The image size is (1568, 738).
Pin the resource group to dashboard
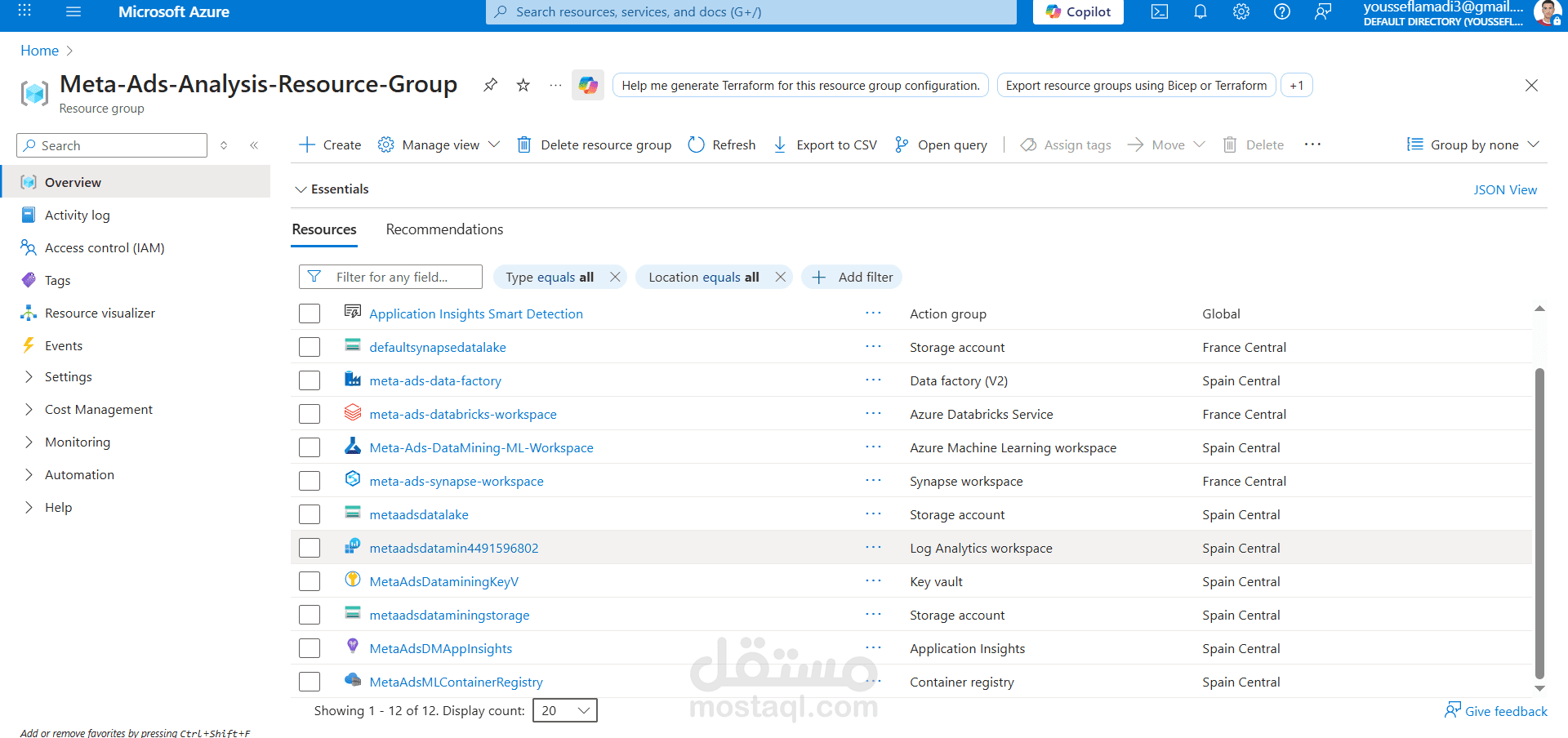(490, 85)
